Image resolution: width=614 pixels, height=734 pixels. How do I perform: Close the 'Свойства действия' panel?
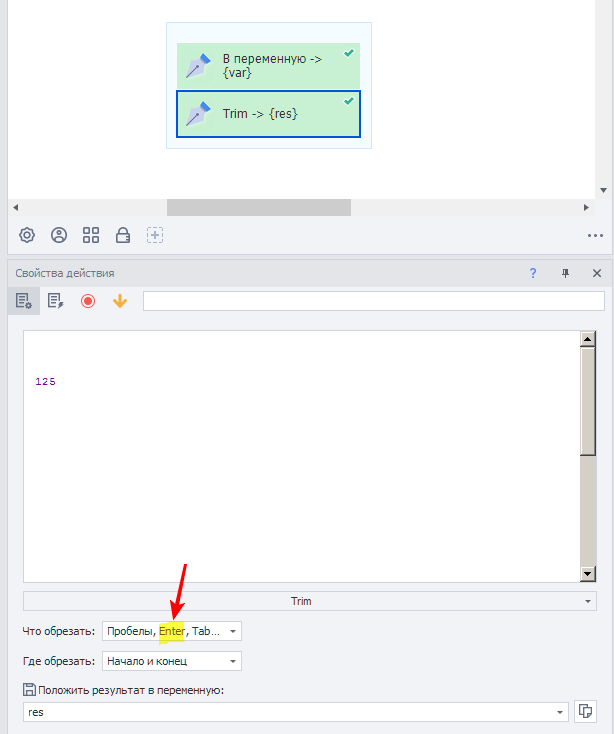click(x=597, y=273)
